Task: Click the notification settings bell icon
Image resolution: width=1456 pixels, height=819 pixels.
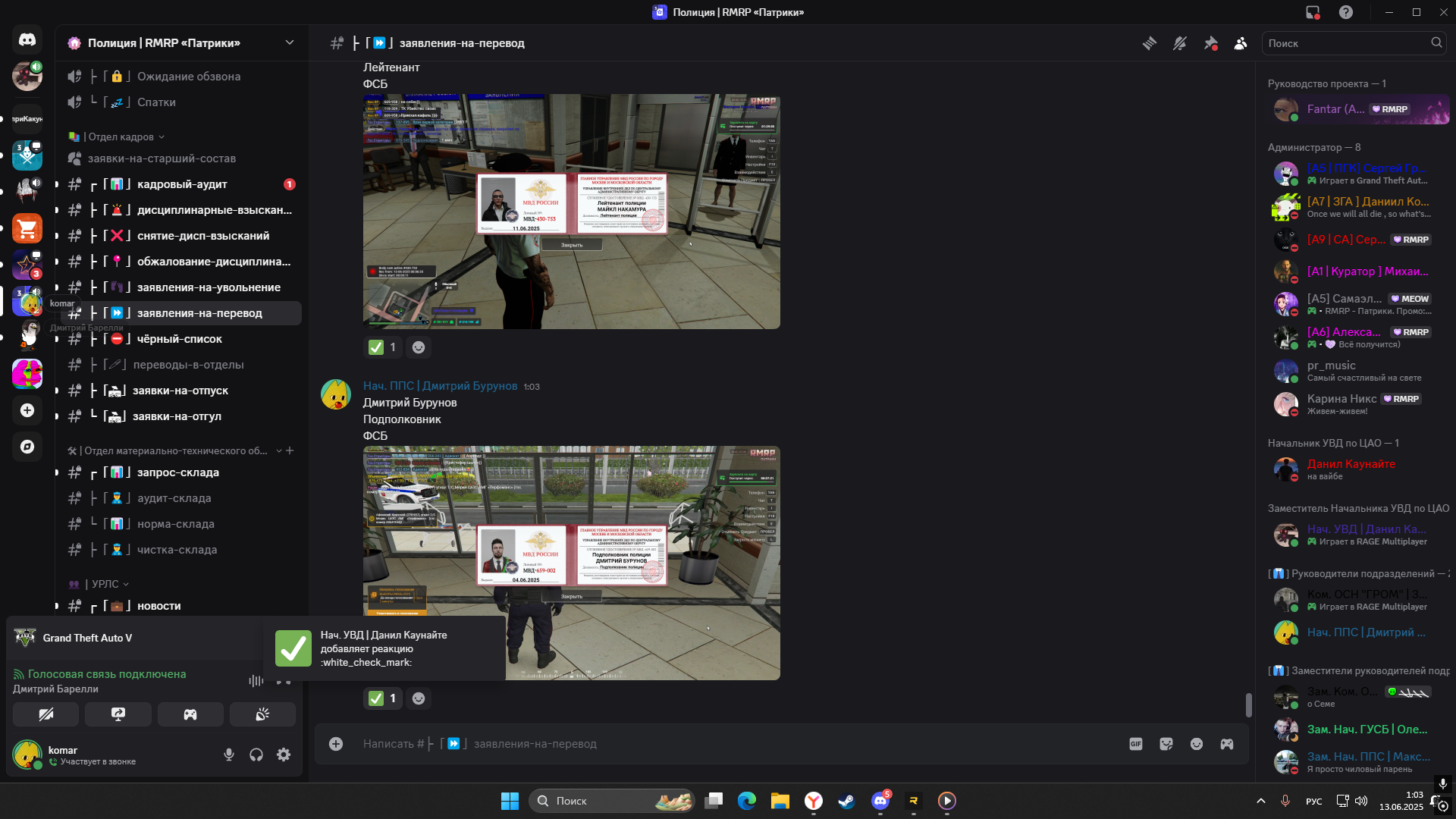Action: pyautogui.click(x=1180, y=43)
